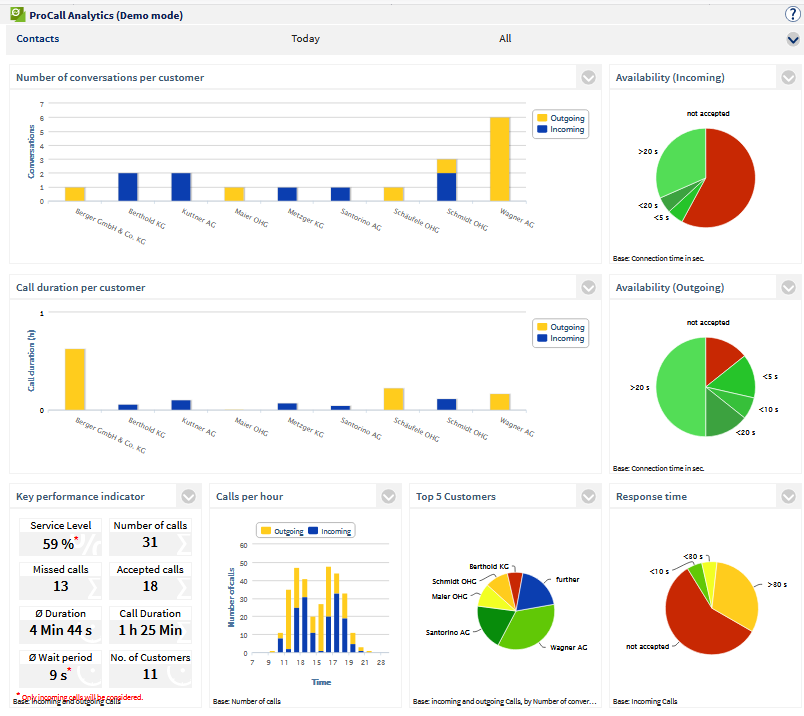Toggle Outgoing legend swatch in call duration chart
Viewport: 804px width, 716px height.
542,327
